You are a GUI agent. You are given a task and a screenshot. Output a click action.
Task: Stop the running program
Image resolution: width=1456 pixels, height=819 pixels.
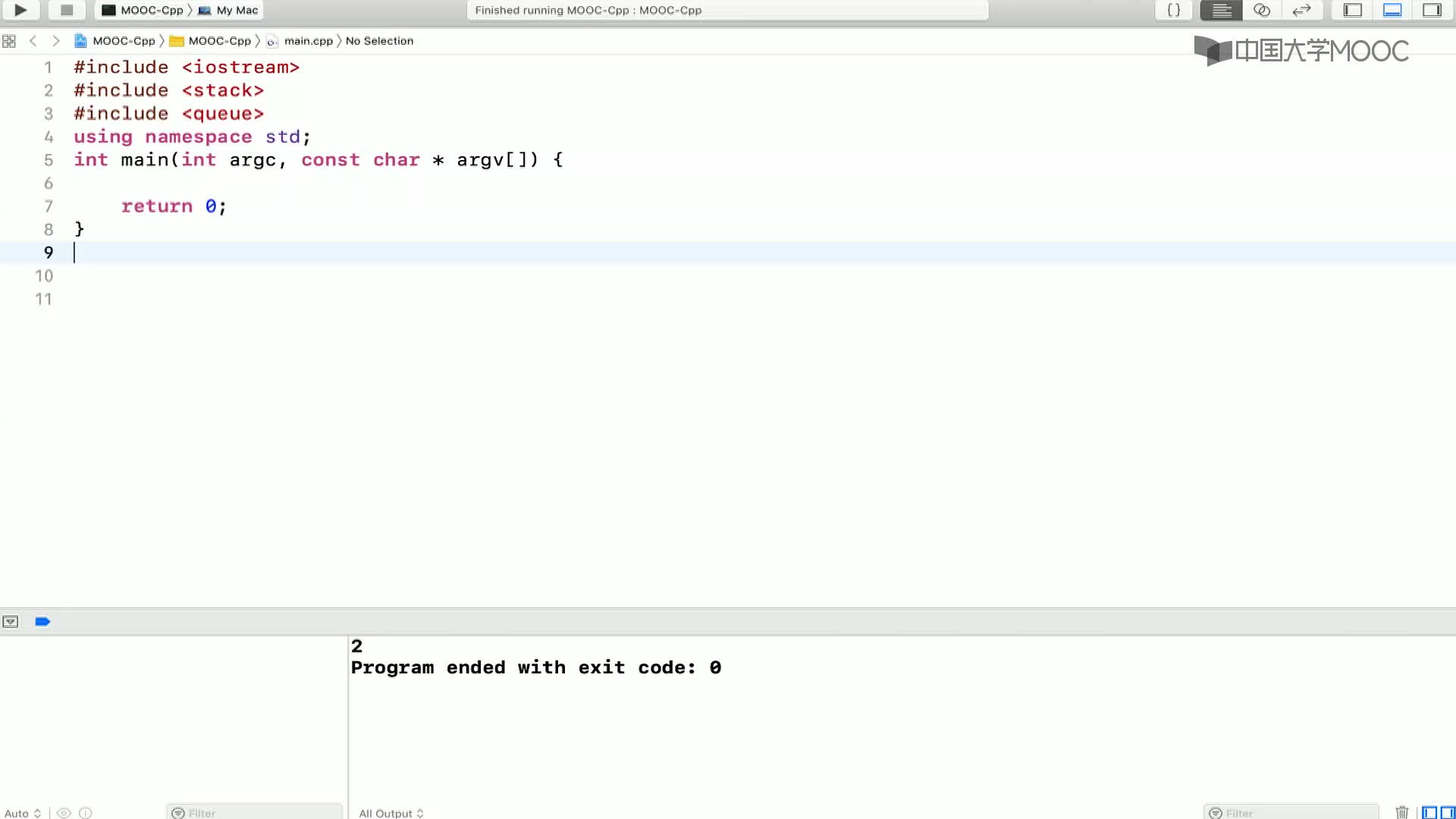[x=67, y=10]
